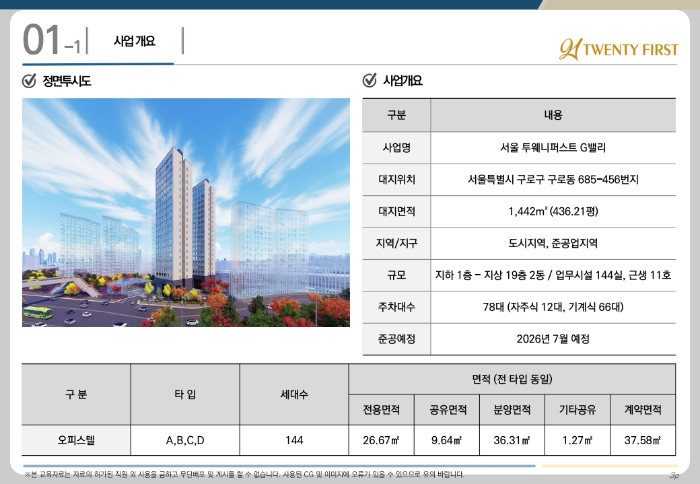Screen dimensions: 700x484
Task: Select the 지역/지구 row label
Action: [396, 243]
